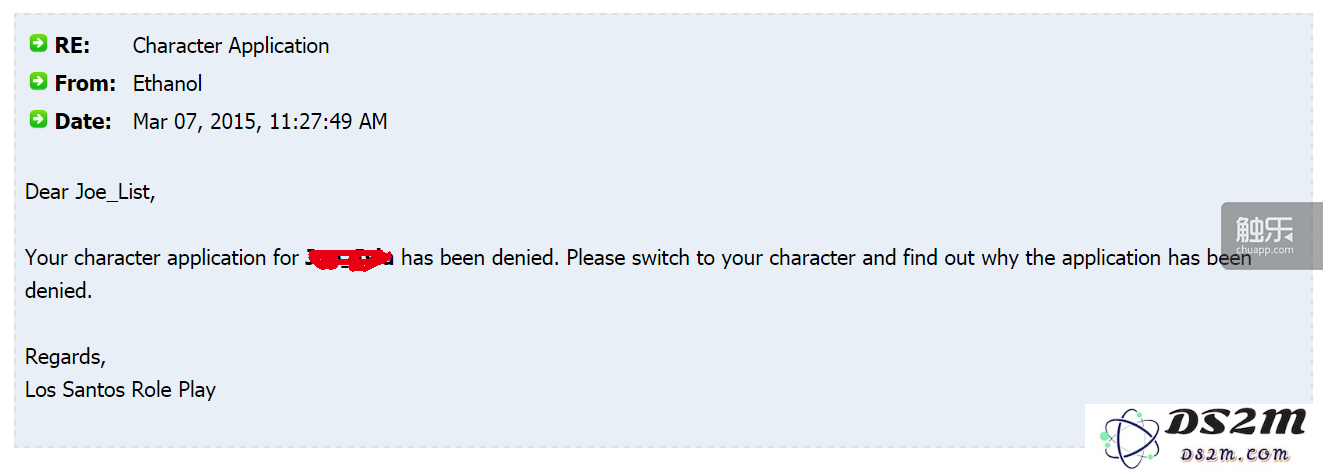This screenshot has height=472, width=1323.
Task: Click the From: field label
Action: 85,84
